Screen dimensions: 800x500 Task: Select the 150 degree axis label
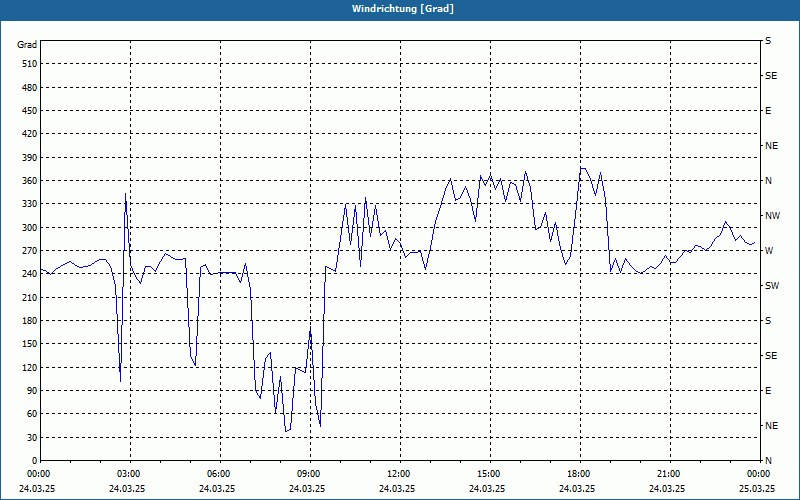pyautogui.click(x=29, y=344)
